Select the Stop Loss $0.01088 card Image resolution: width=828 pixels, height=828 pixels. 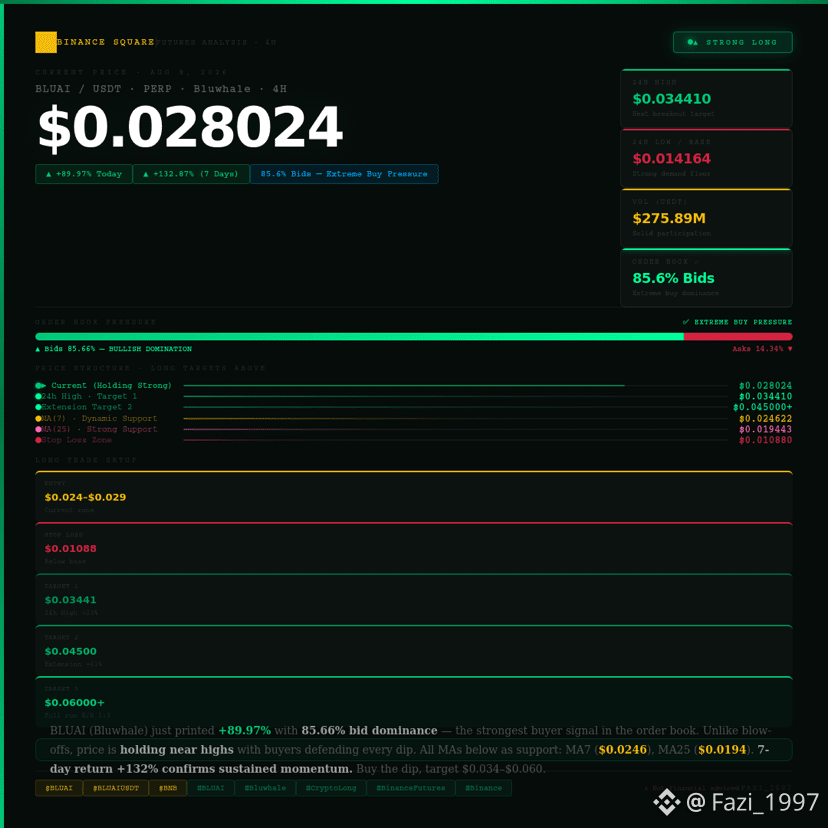[x=413, y=548]
